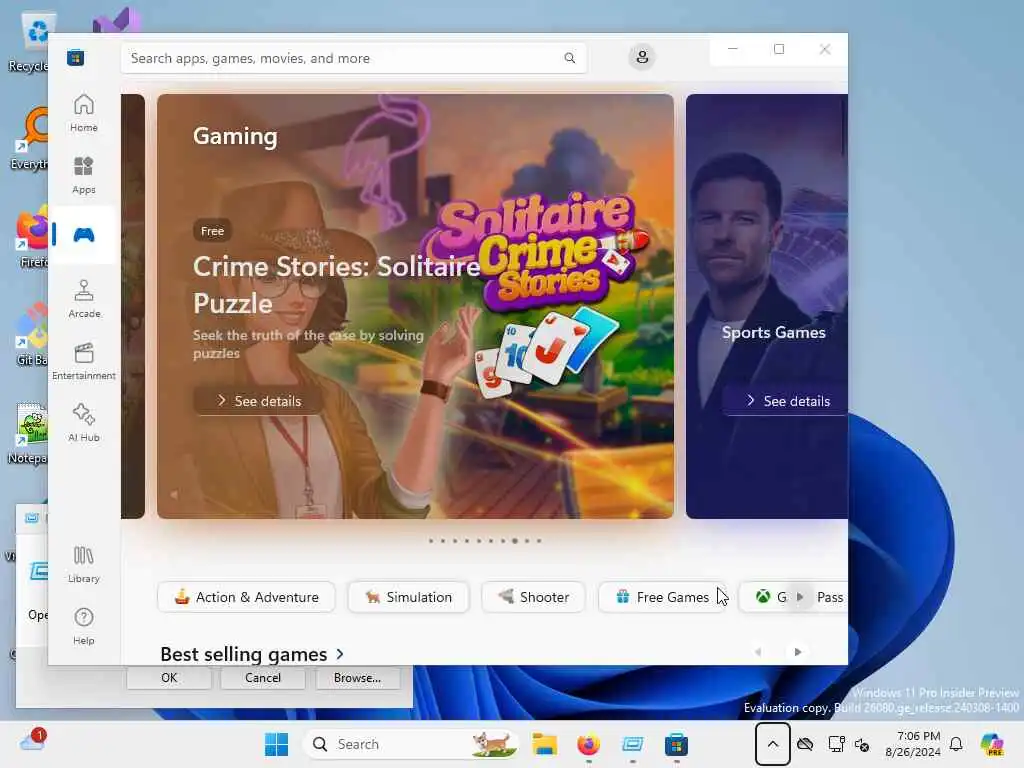Screen dimensions: 1024x768
Task: Select the Gaming controller icon in sidebar
Action: [x=84, y=234]
